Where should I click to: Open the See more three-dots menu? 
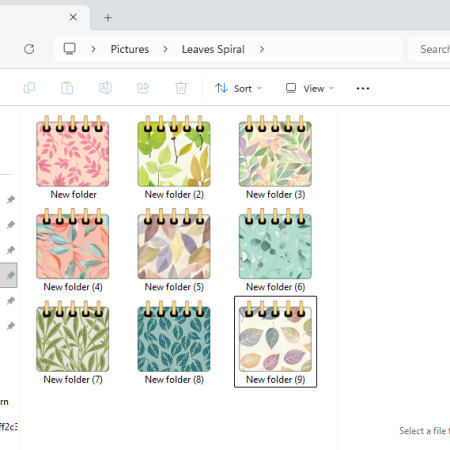pyautogui.click(x=363, y=88)
